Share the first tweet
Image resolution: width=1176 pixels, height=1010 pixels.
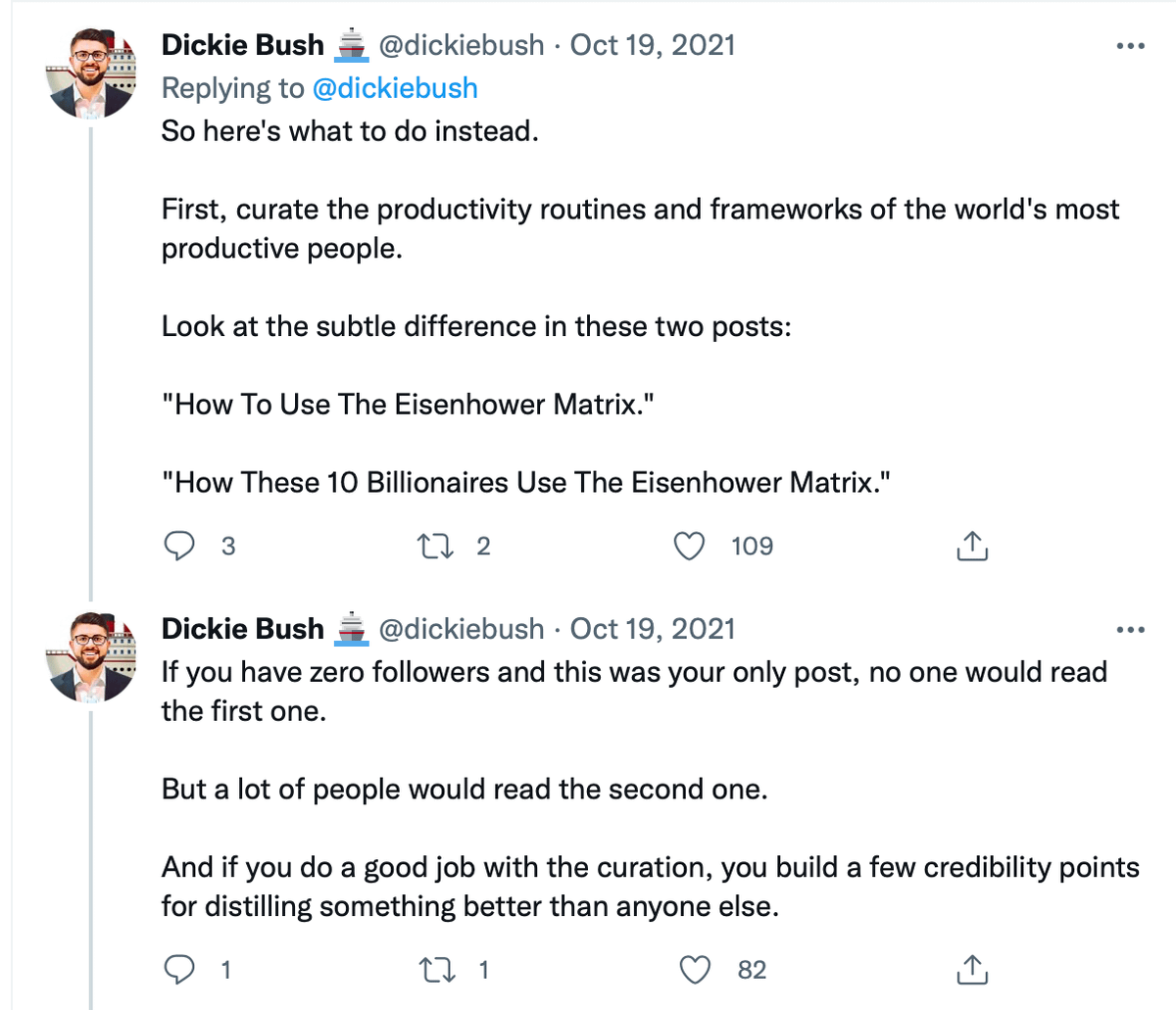(x=971, y=546)
